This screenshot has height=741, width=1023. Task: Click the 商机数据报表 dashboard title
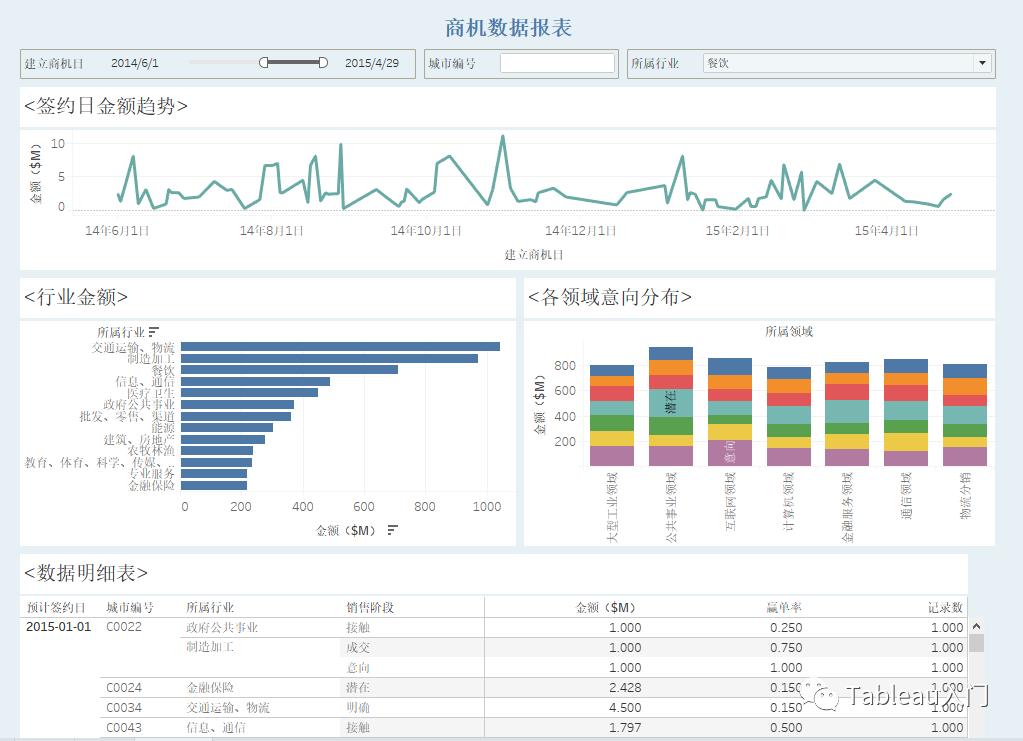[x=508, y=27]
